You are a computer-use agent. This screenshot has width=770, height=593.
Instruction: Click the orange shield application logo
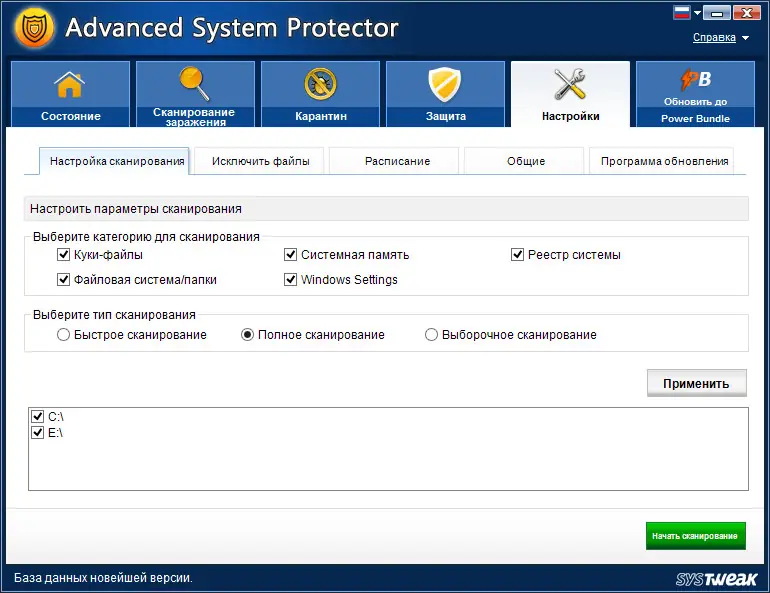33,28
